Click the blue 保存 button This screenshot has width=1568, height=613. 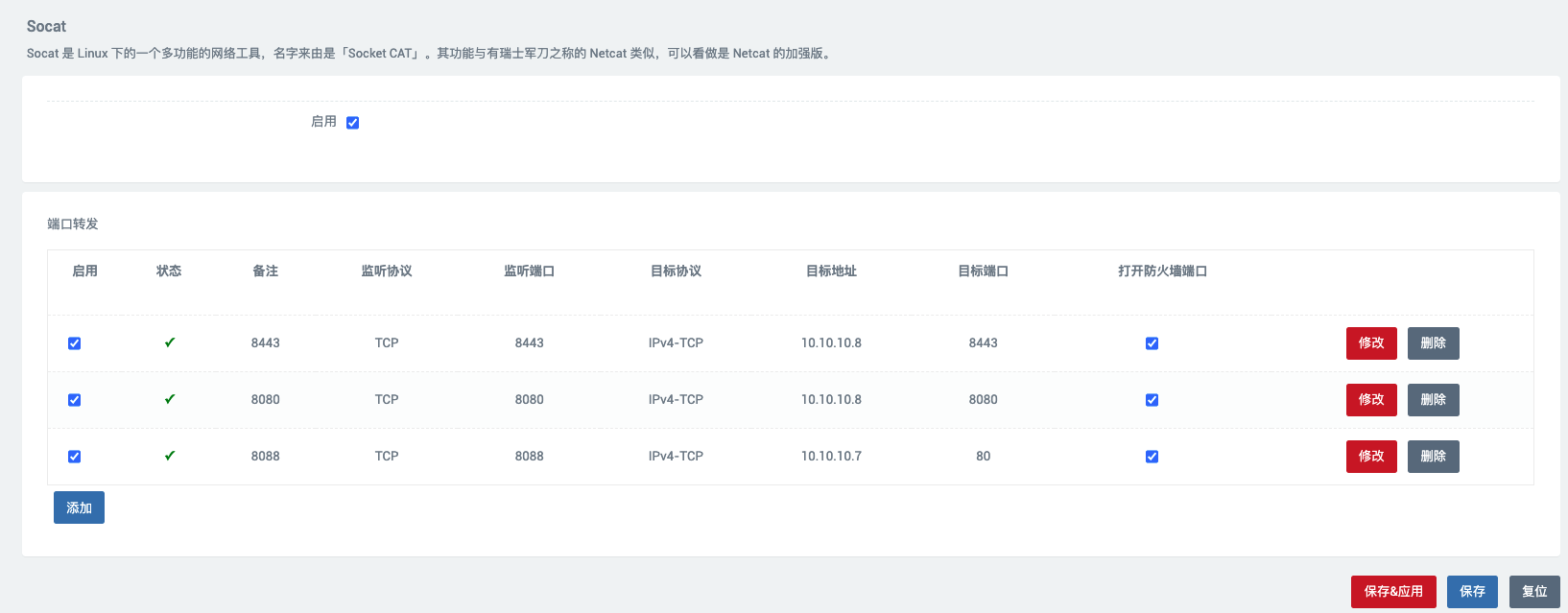(1472, 592)
